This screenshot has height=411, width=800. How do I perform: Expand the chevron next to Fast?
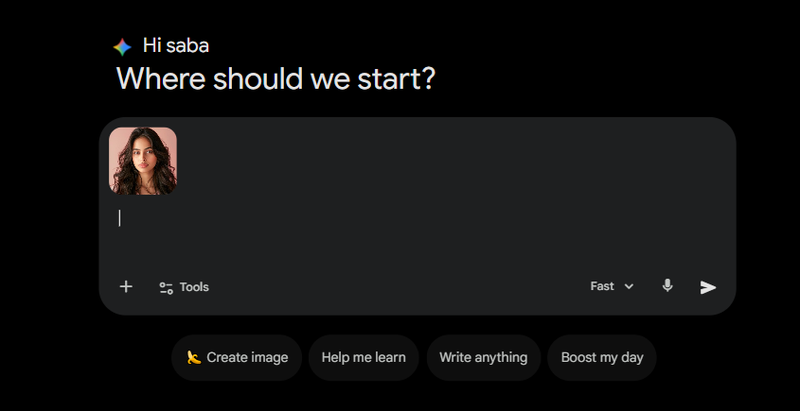click(x=629, y=287)
